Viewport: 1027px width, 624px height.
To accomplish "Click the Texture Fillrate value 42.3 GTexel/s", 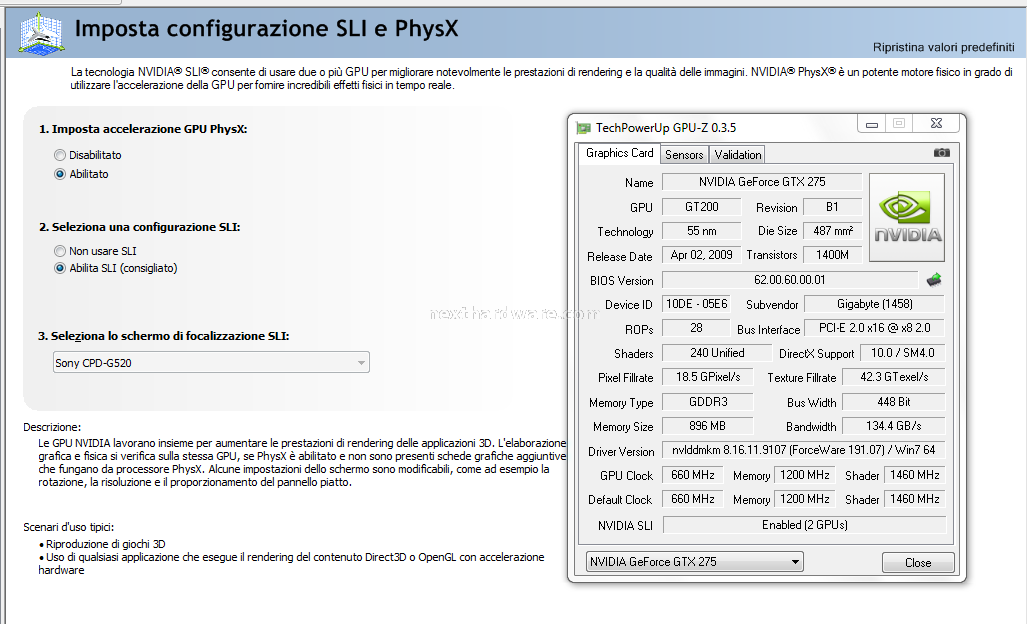I will coord(894,378).
